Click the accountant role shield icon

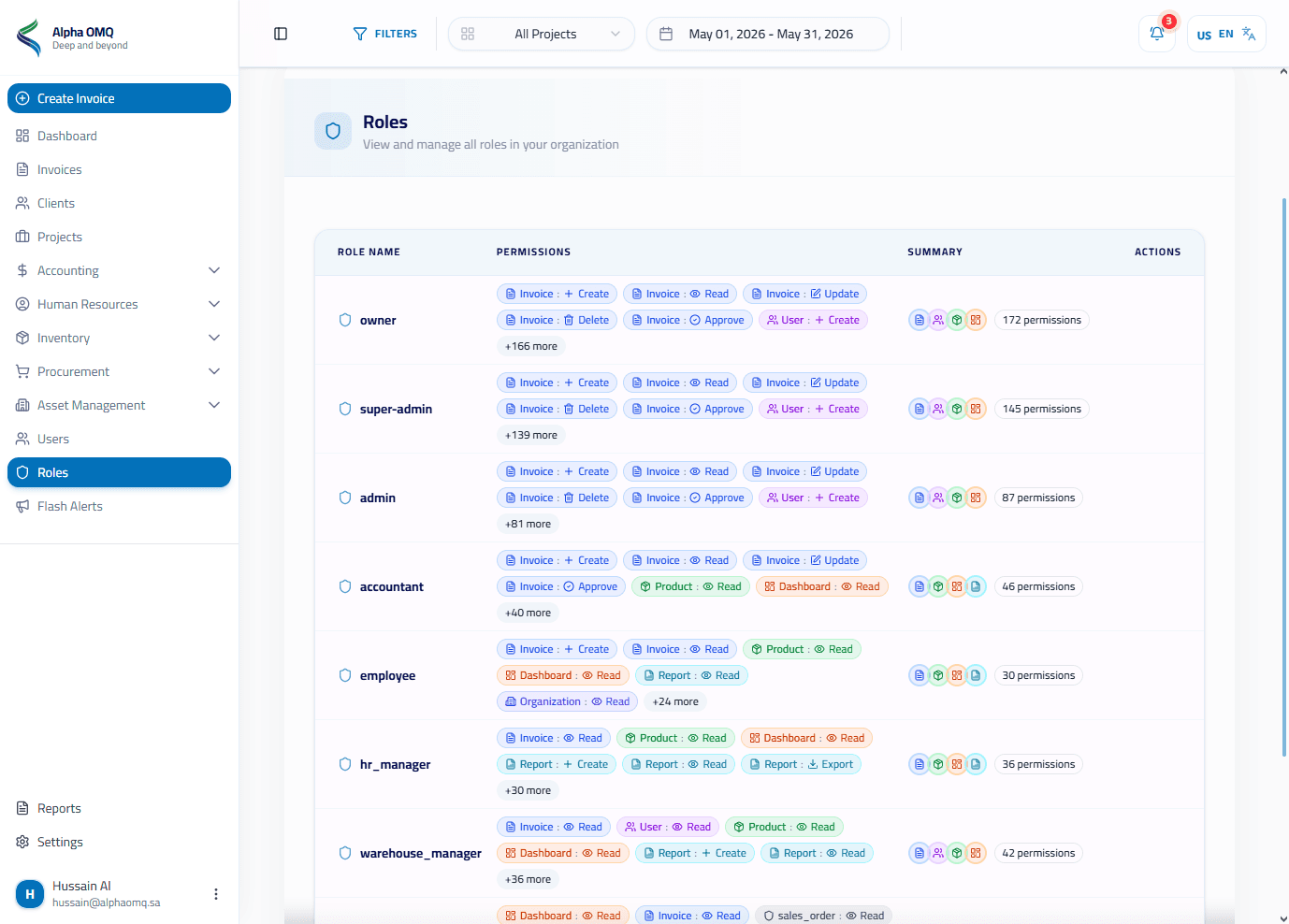(345, 586)
